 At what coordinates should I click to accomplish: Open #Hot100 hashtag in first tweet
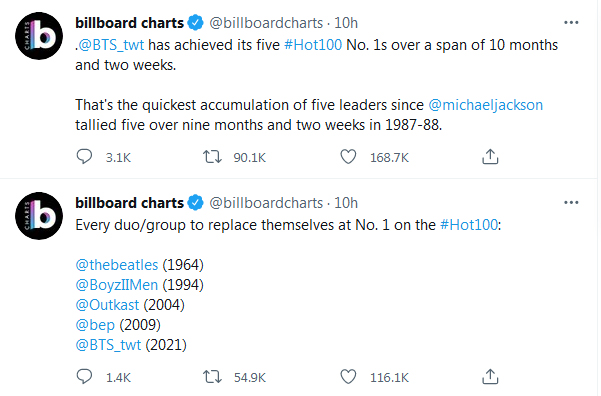(x=313, y=45)
